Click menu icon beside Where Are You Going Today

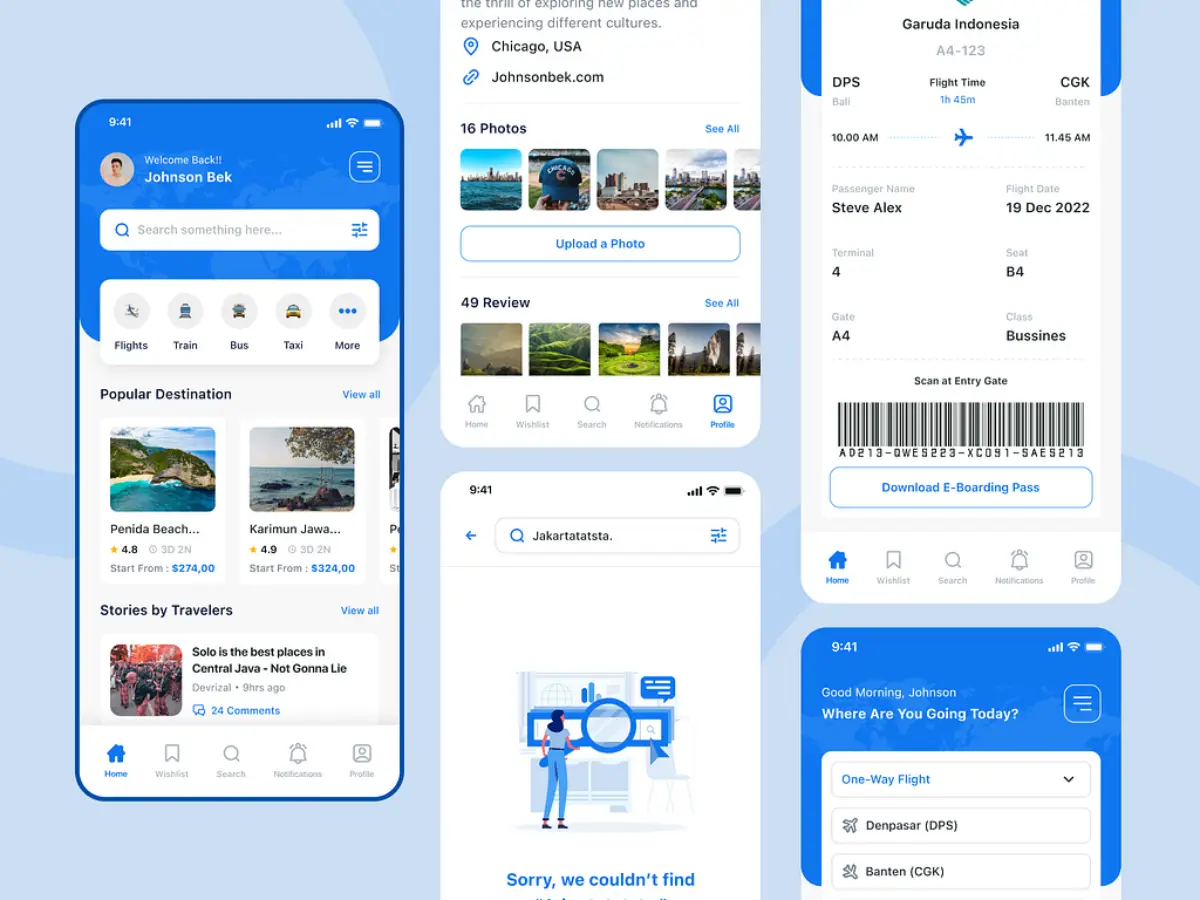(1082, 704)
